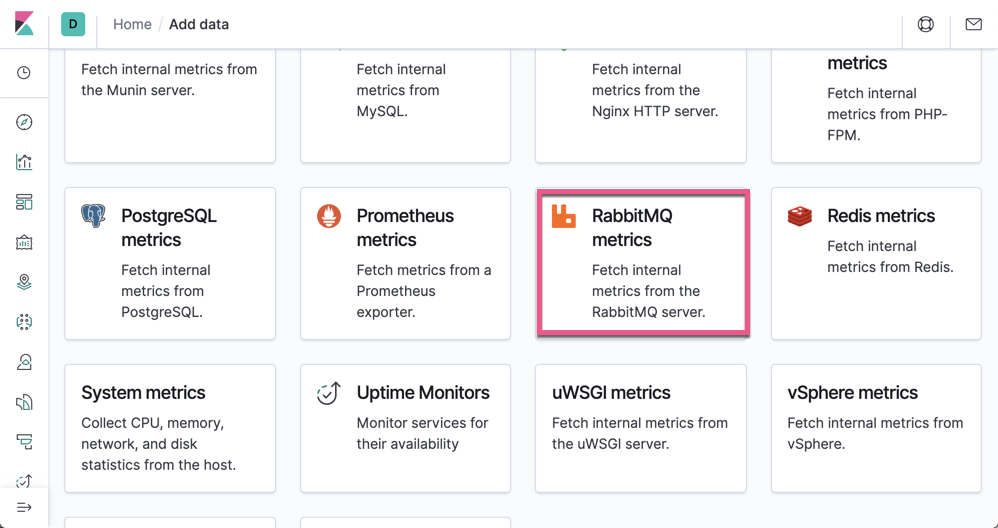The image size is (998, 528).
Task: Open PostgreSQL metrics card title
Action: 169,228
